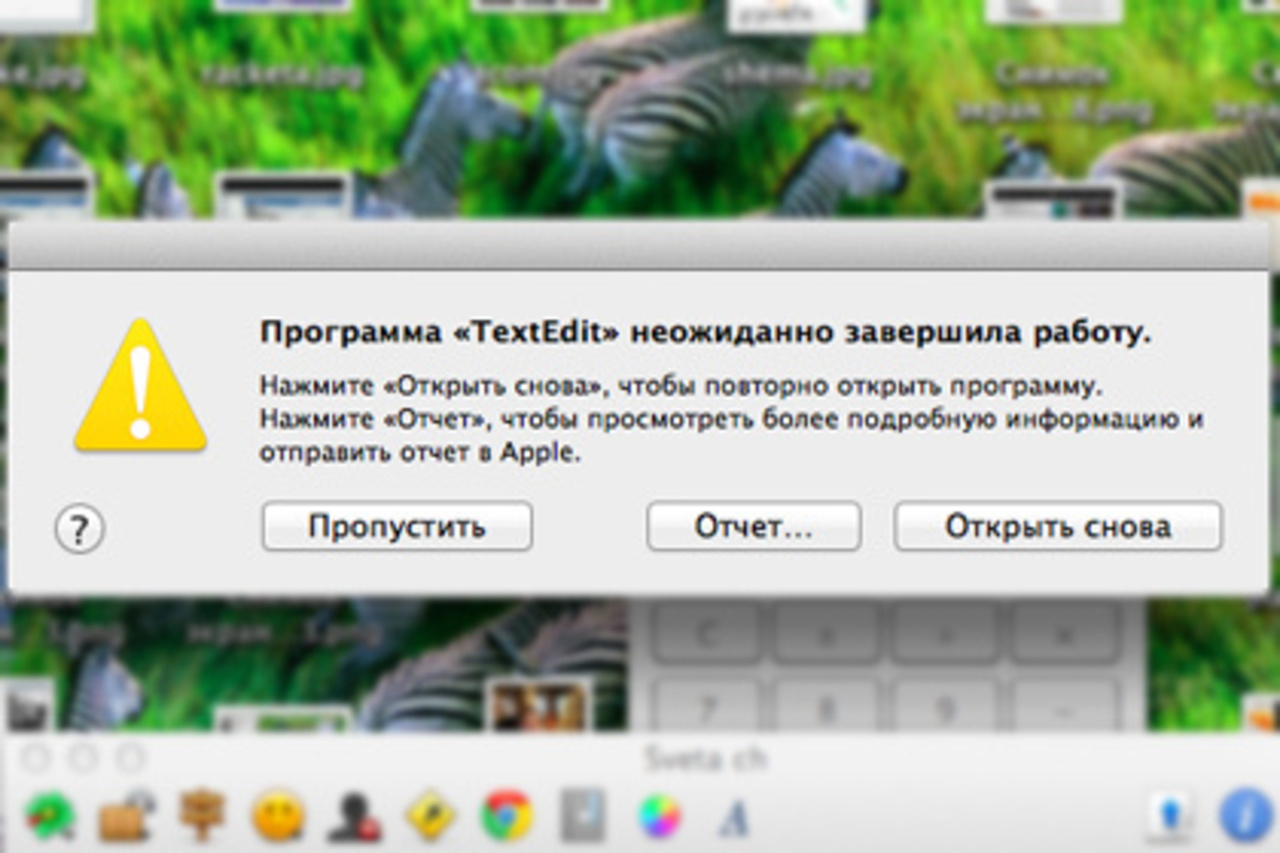Open the color wheel picker

tap(659, 817)
